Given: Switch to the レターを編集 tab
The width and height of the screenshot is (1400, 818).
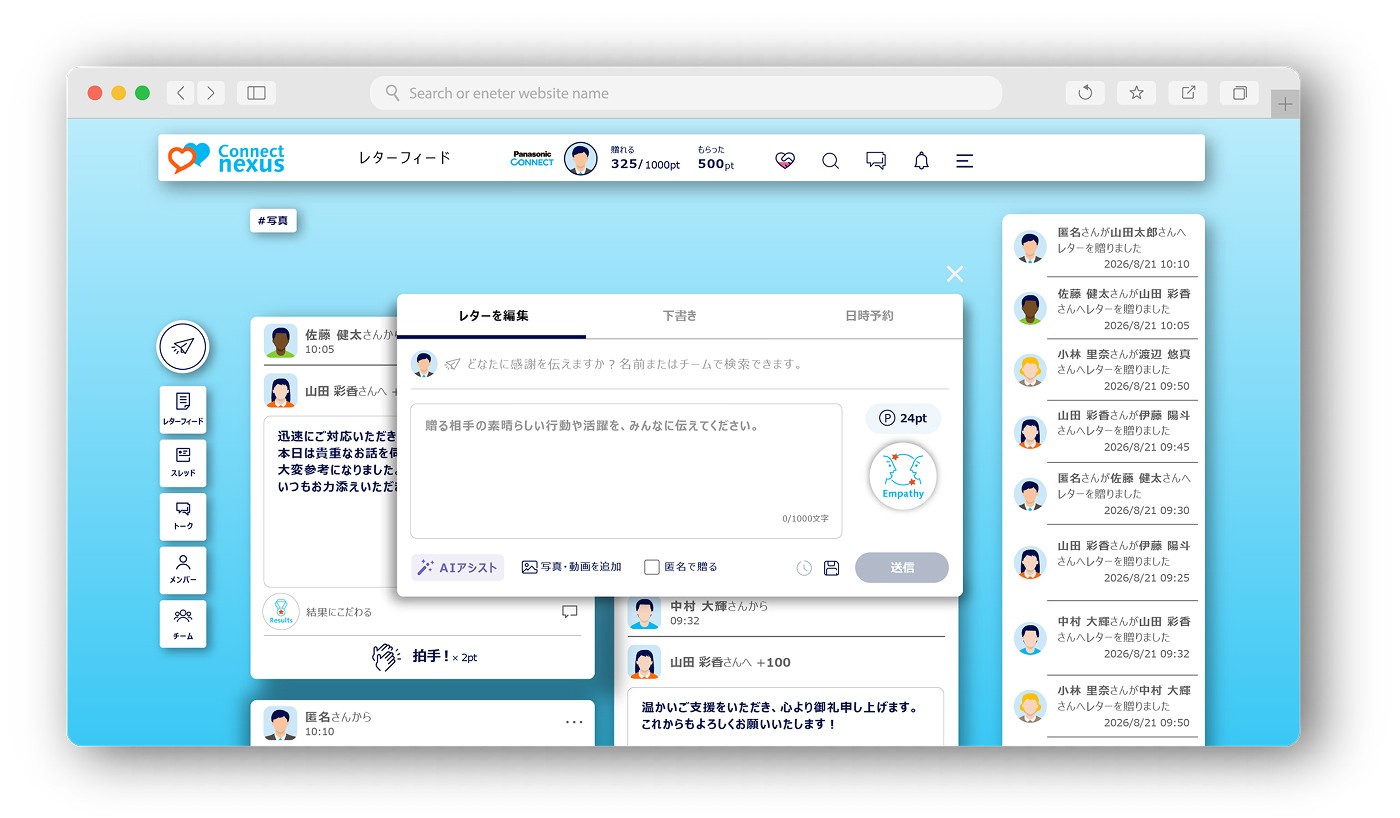Looking at the screenshot, I should click(492, 316).
